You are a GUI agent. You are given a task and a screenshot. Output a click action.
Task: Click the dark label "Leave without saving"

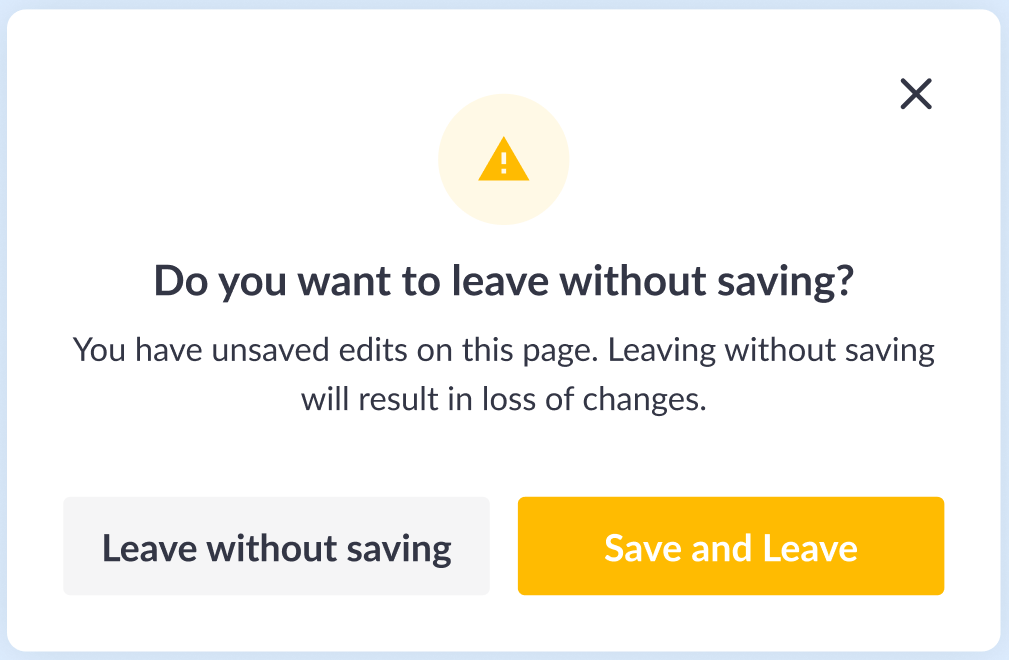tap(277, 549)
